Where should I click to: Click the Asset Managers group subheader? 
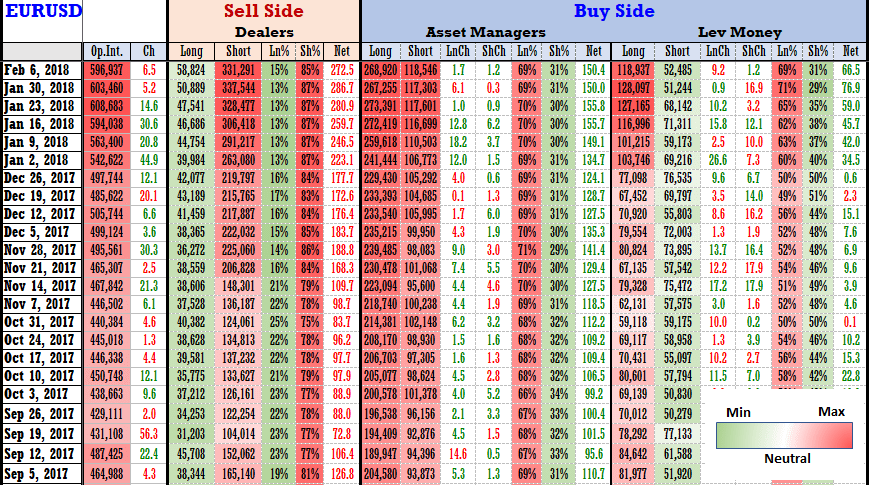pos(485,32)
